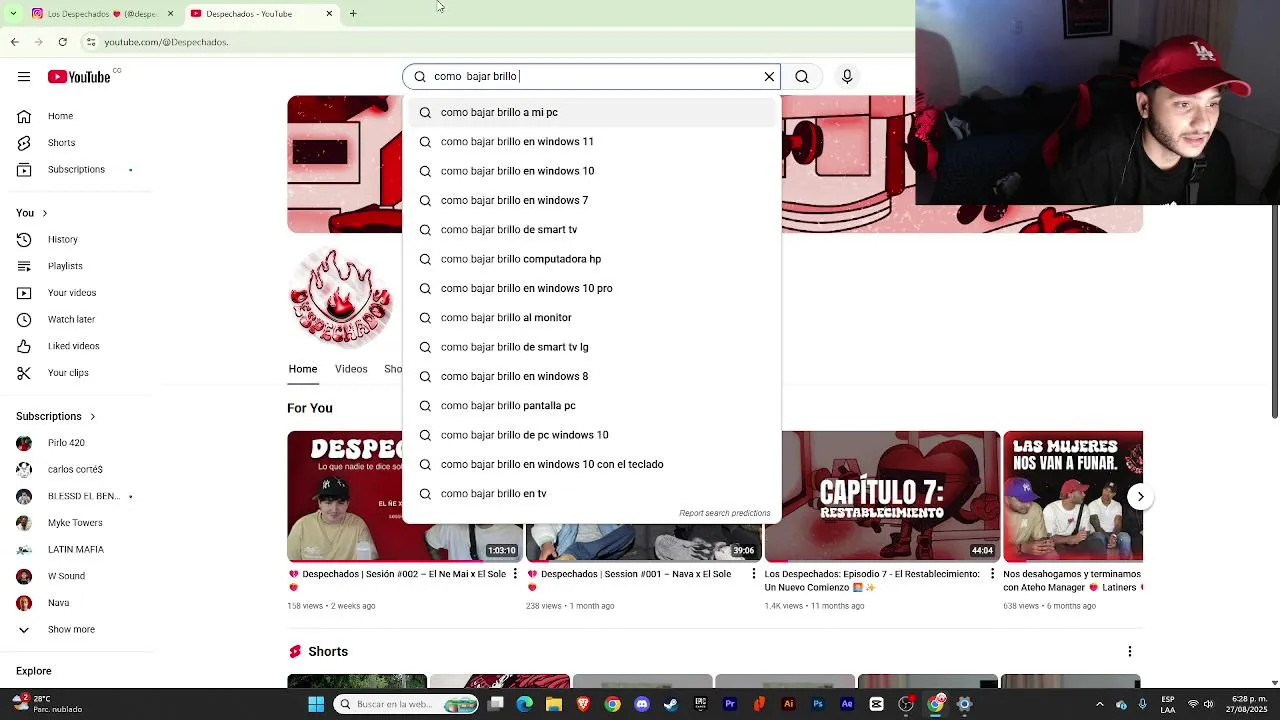Click the YouTube logo
This screenshot has width=1280, height=720.
(x=79, y=77)
